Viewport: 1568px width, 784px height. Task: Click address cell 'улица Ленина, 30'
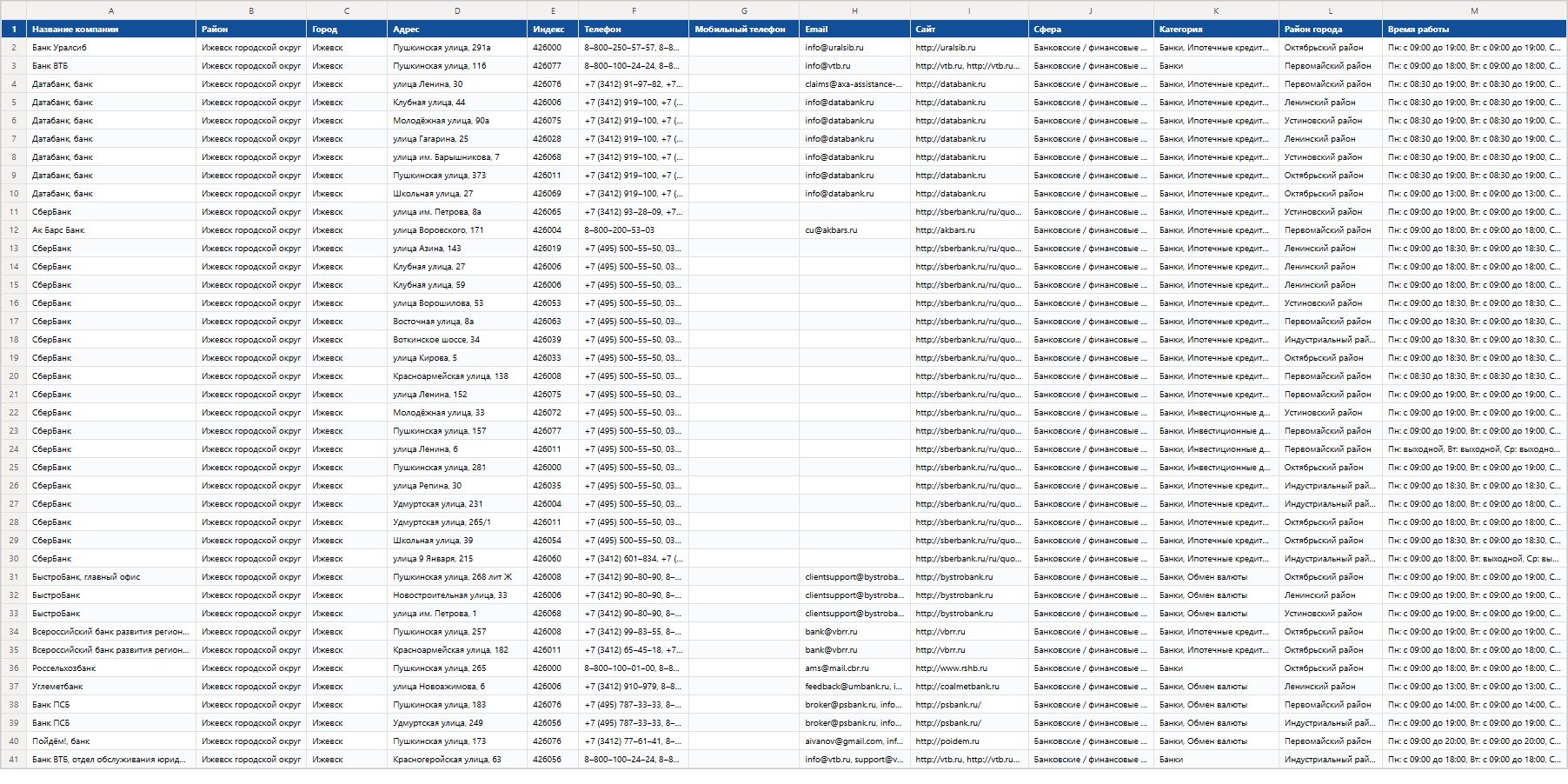457,84
